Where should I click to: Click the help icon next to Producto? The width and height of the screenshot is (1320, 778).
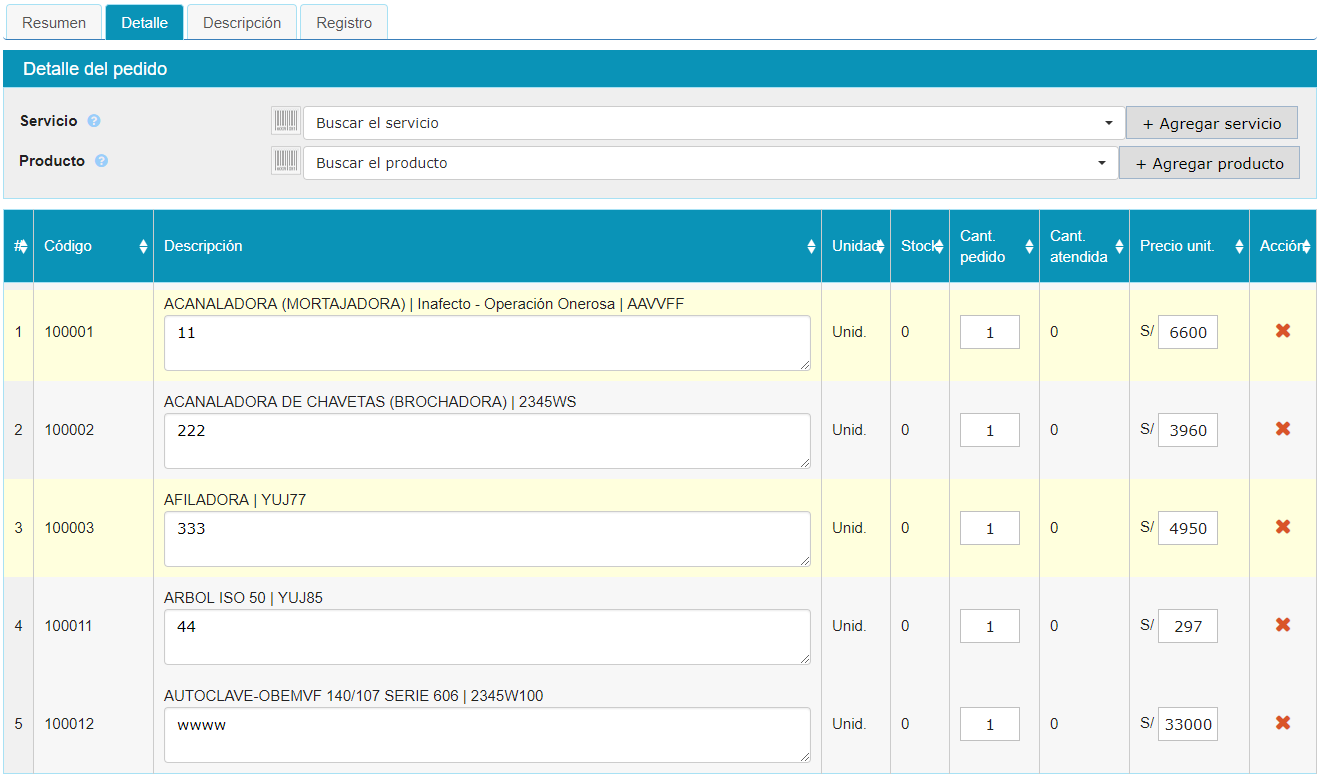click(101, 161)
